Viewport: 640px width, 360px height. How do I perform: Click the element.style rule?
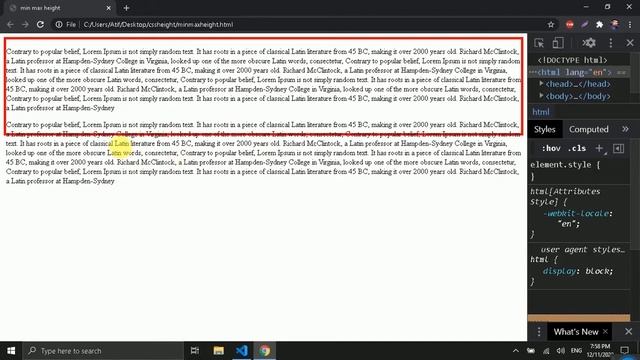(565, 165)
